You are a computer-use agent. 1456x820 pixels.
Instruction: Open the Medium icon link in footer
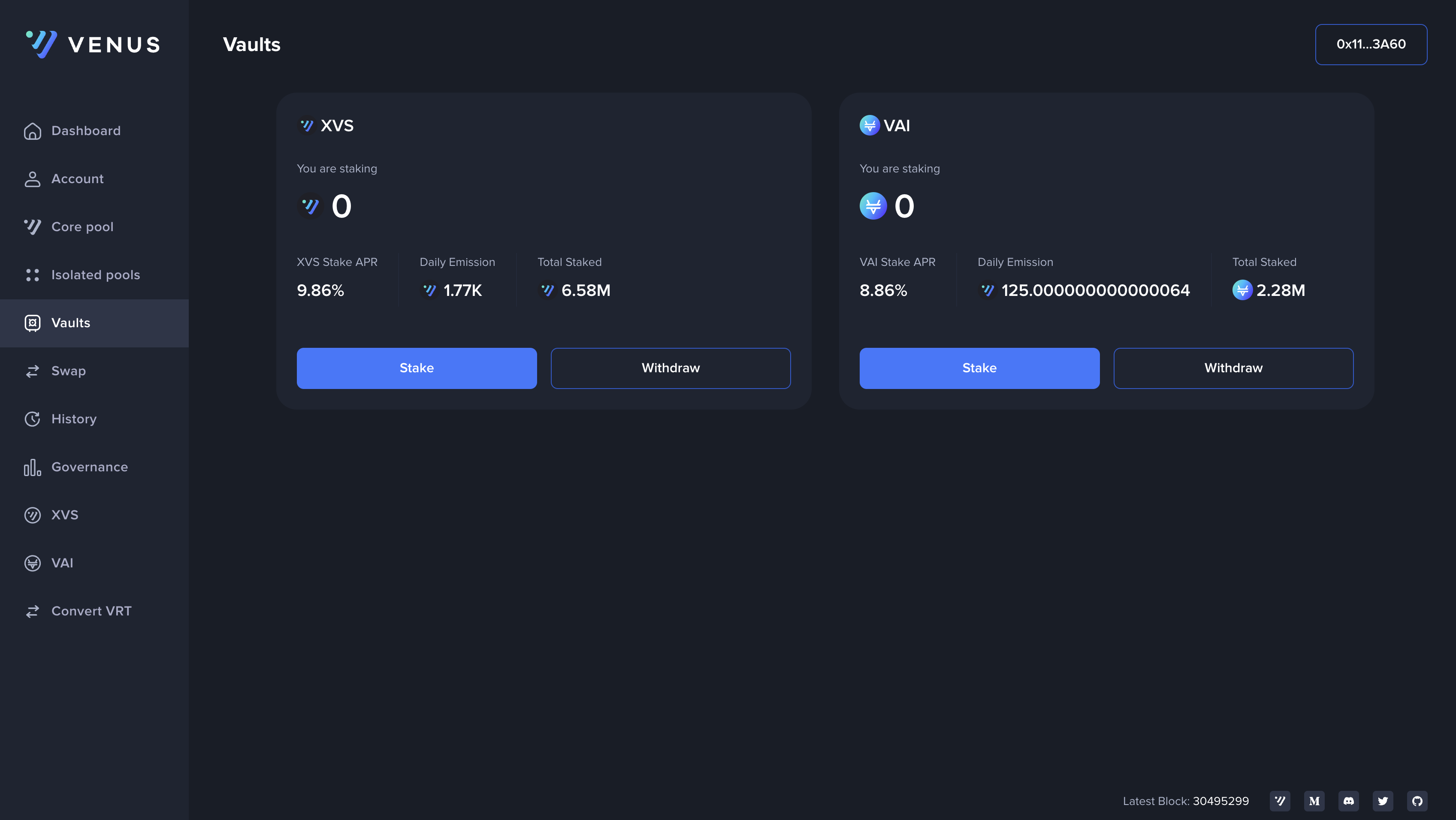click(1314, 801)
